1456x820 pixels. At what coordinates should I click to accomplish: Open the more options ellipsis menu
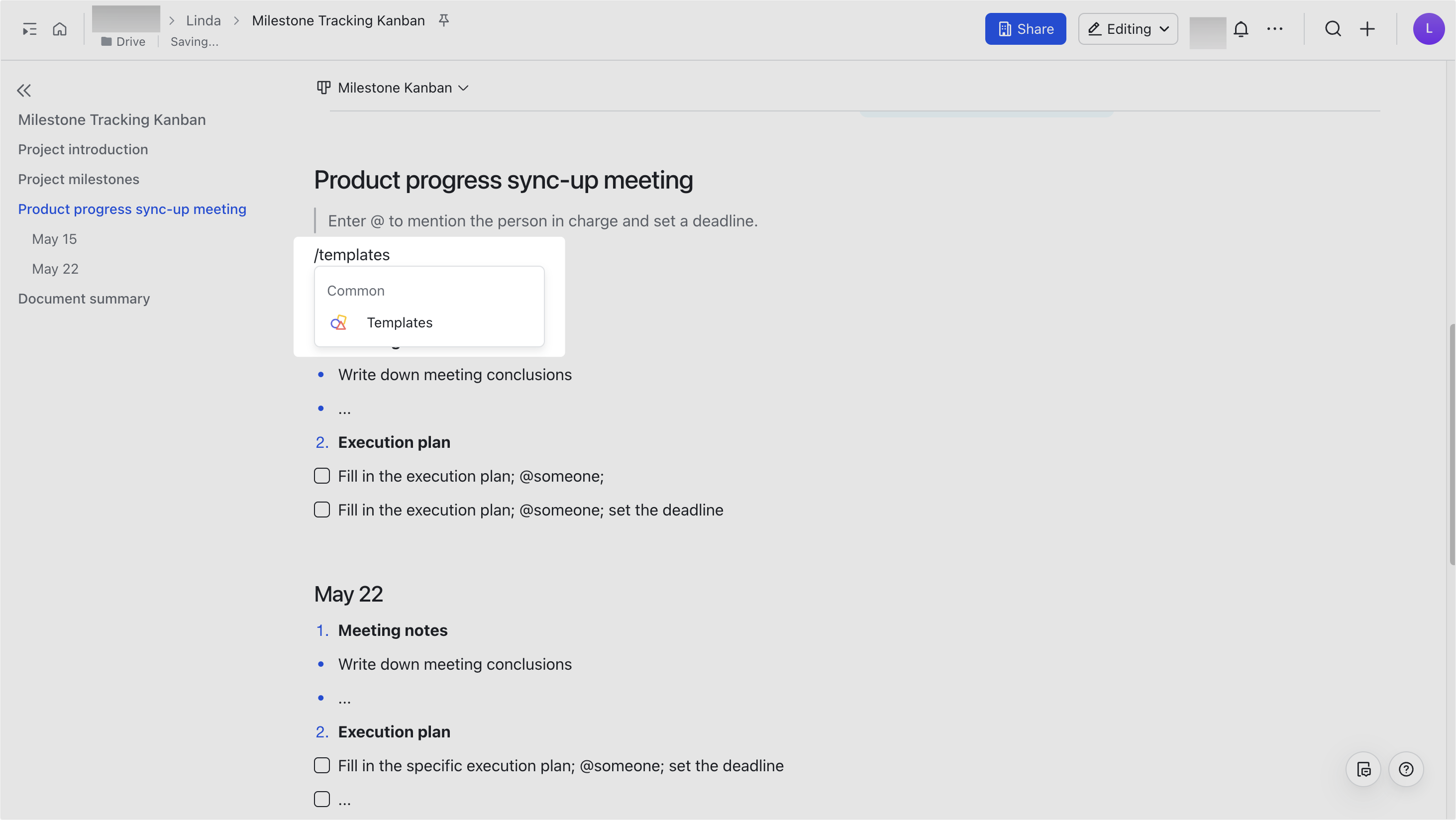[x=1274, y=29]
